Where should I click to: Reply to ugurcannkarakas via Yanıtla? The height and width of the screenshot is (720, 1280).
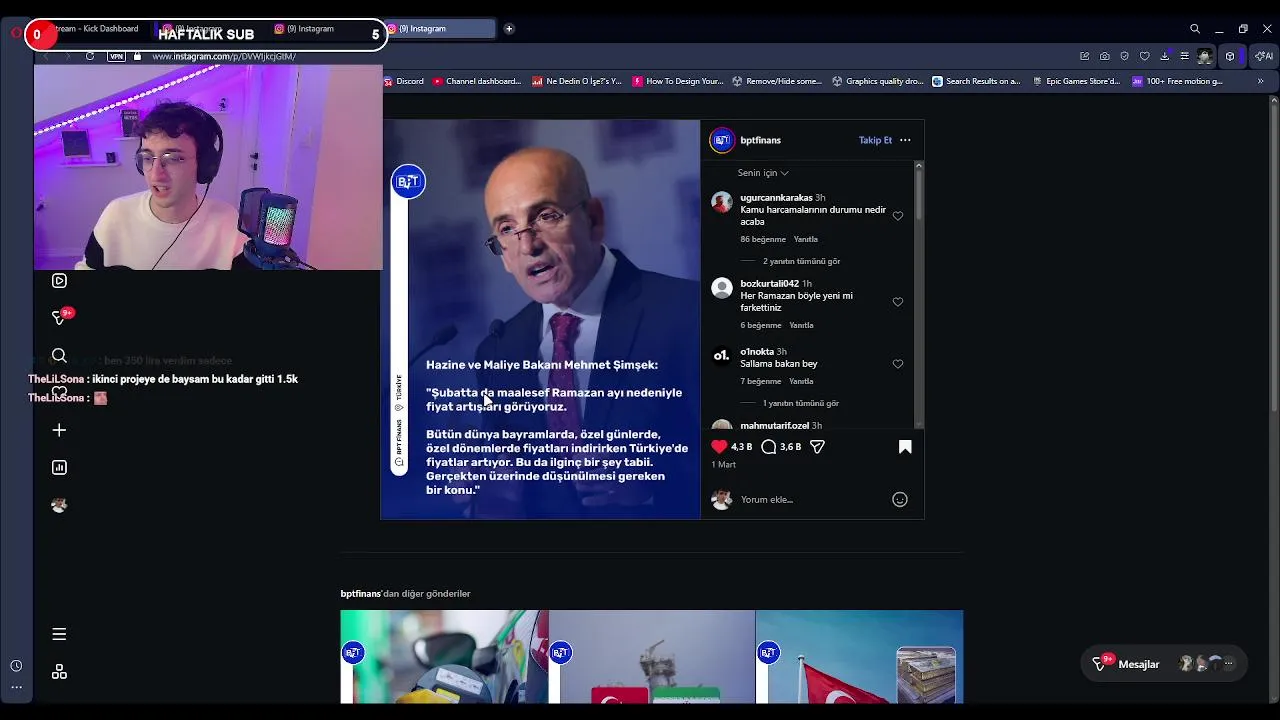tap(805, 239)
